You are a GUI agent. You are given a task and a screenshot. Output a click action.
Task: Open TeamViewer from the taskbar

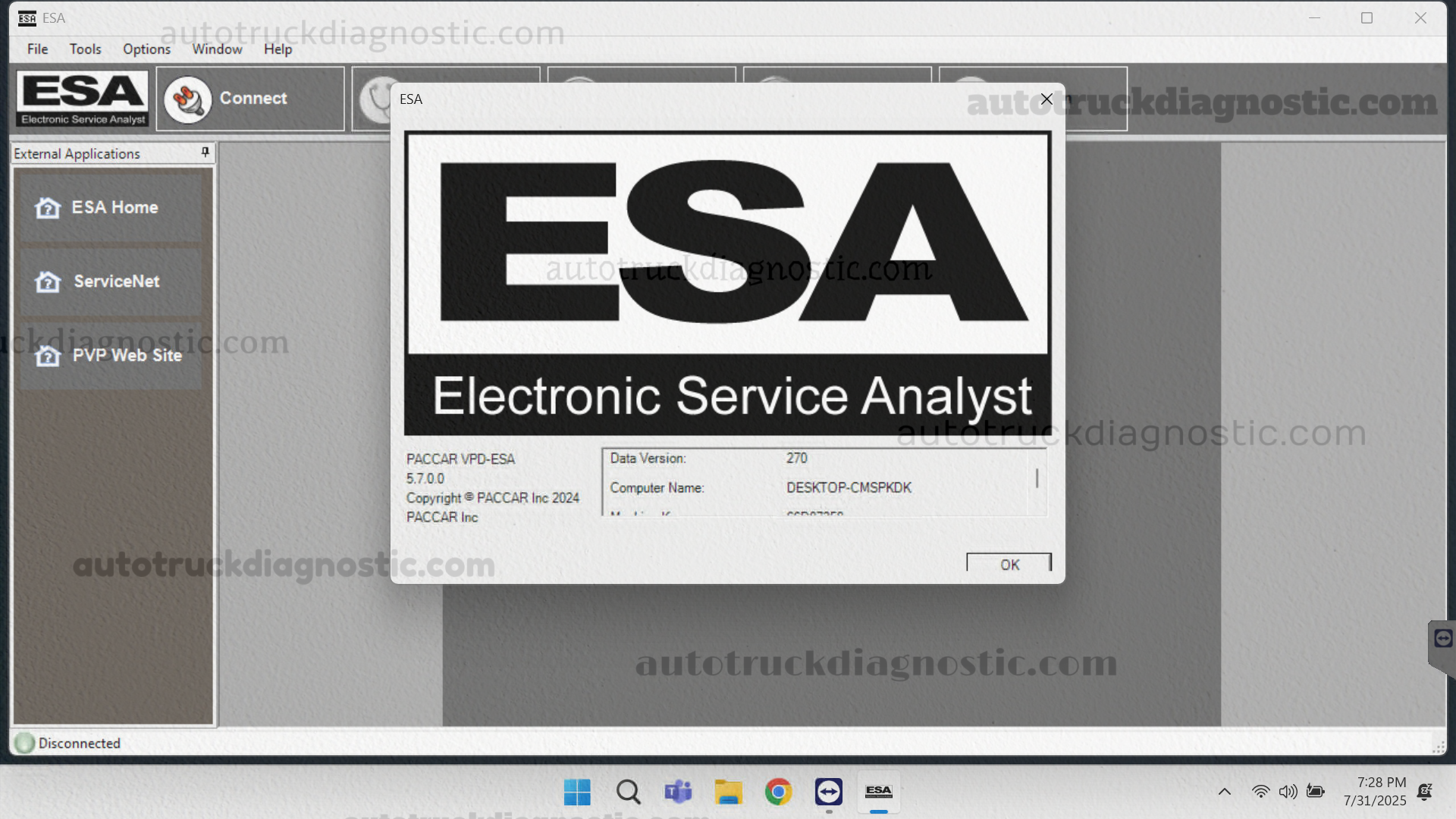828,792
